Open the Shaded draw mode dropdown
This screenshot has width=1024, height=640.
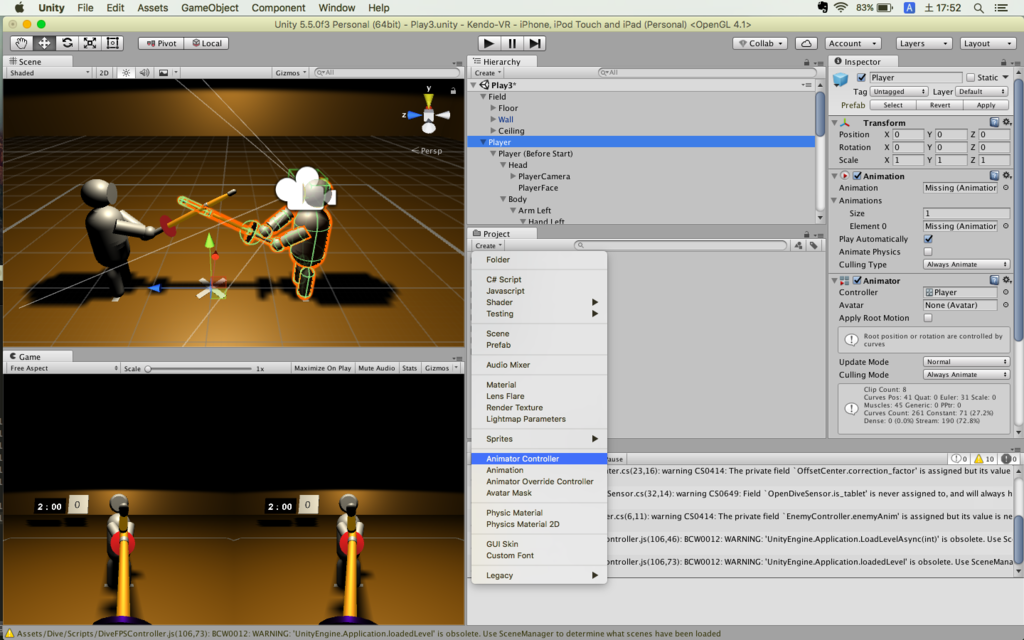click(x=50, y=72)
